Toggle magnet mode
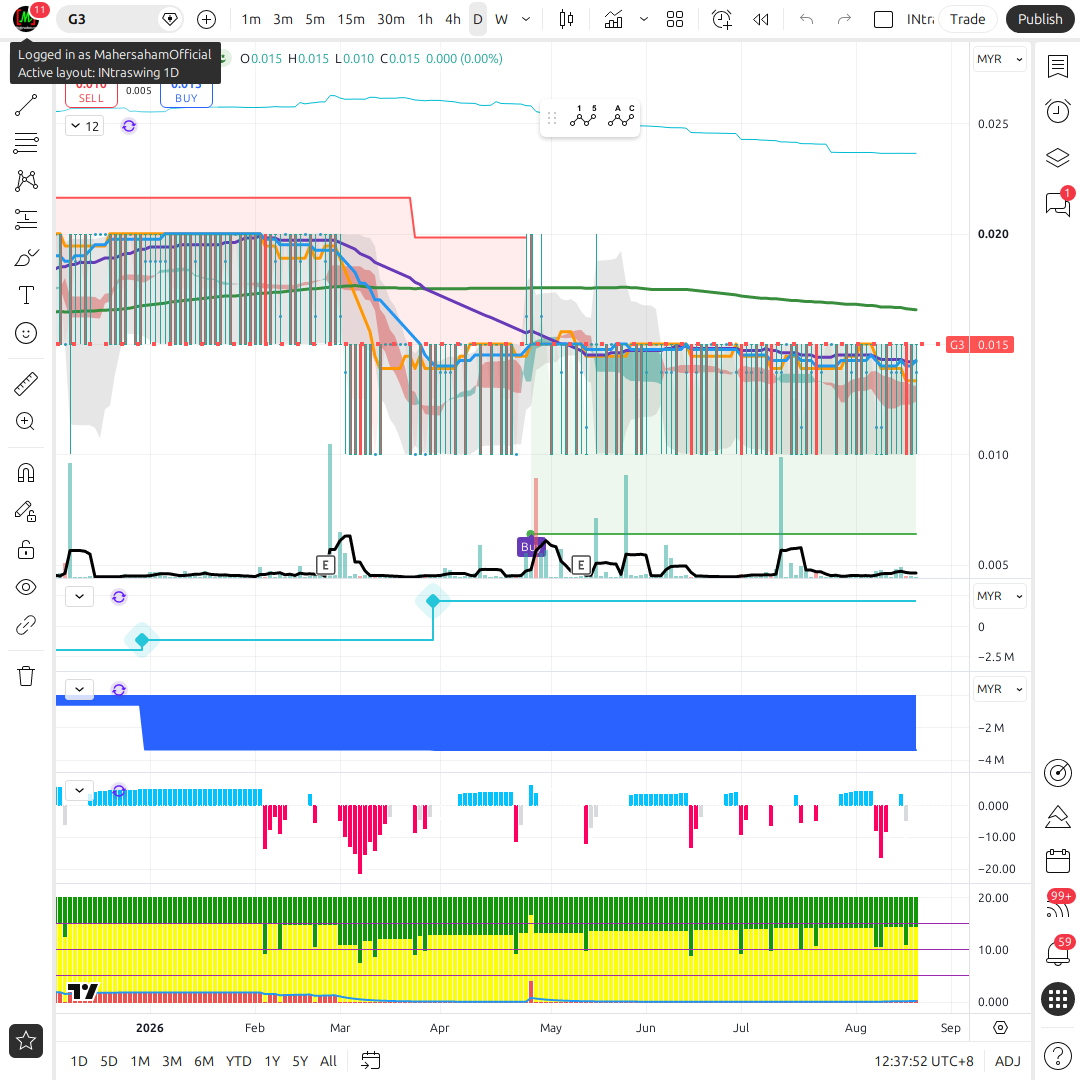 26,473
